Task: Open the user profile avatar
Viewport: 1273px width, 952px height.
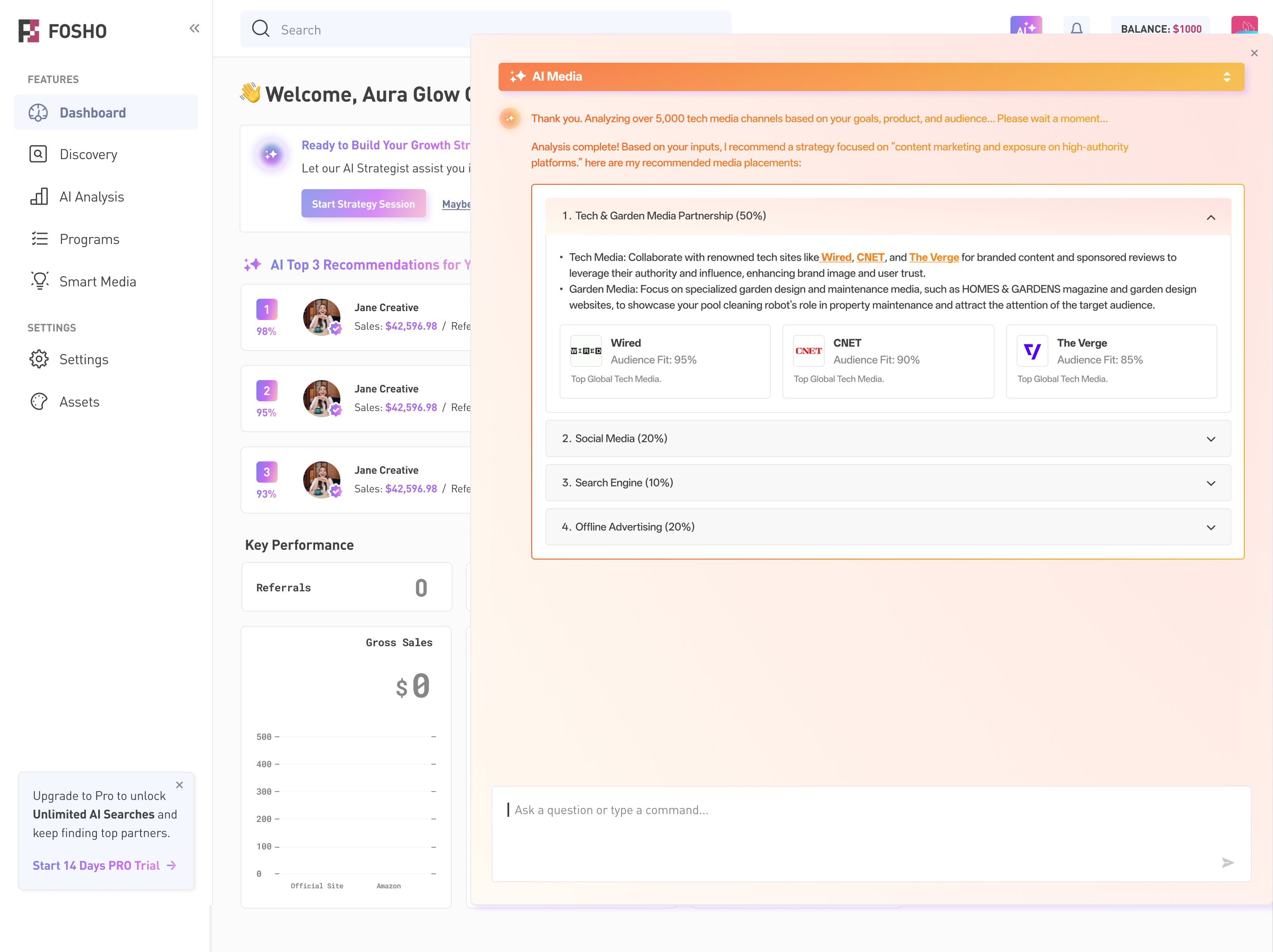Action: pyautogui.click(x=1244, y=26)
